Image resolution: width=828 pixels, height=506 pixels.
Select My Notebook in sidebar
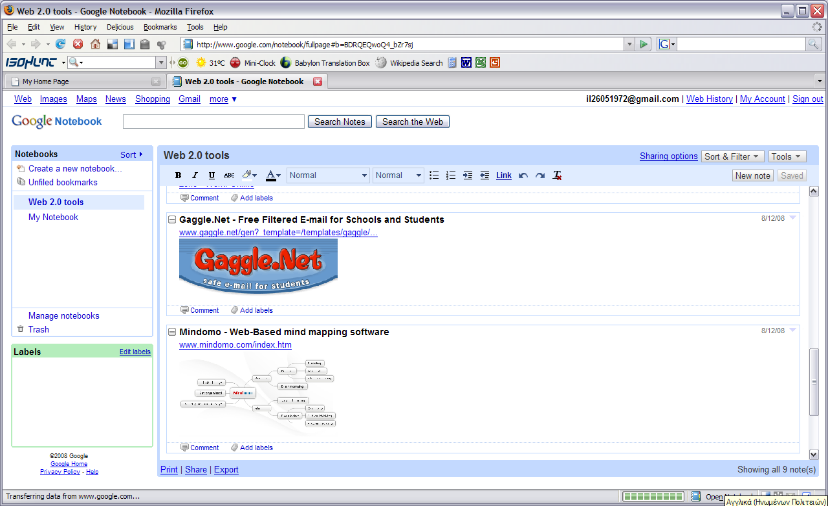(x=53, y=217)
